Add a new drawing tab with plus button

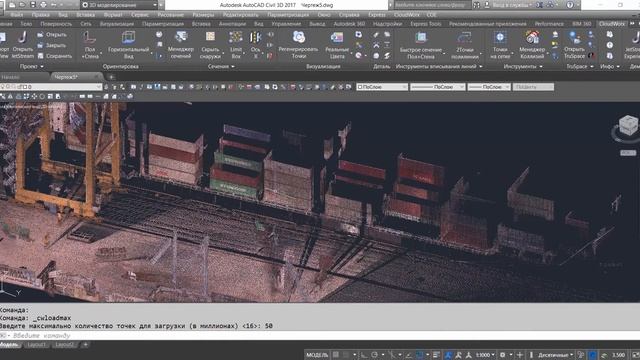111,77
